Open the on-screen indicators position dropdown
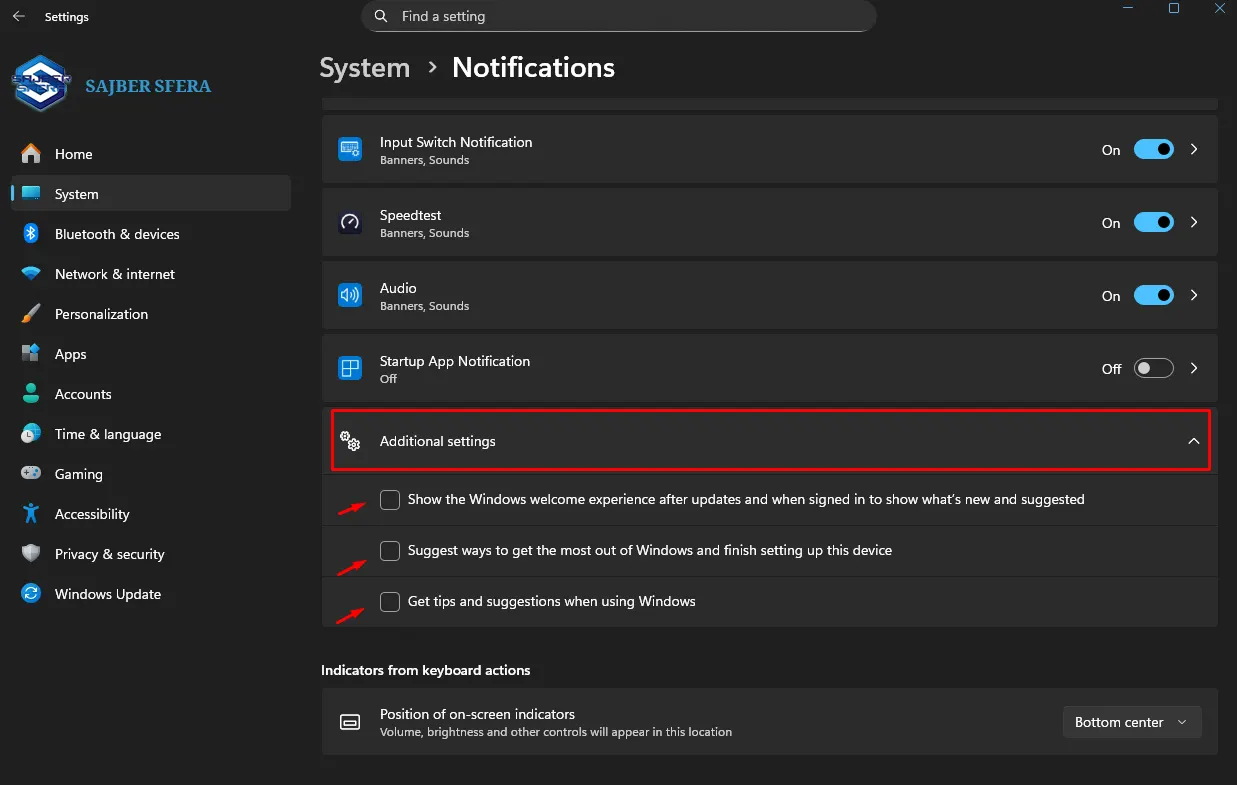Screen dimensions: 1237x785 [1131, 721]
